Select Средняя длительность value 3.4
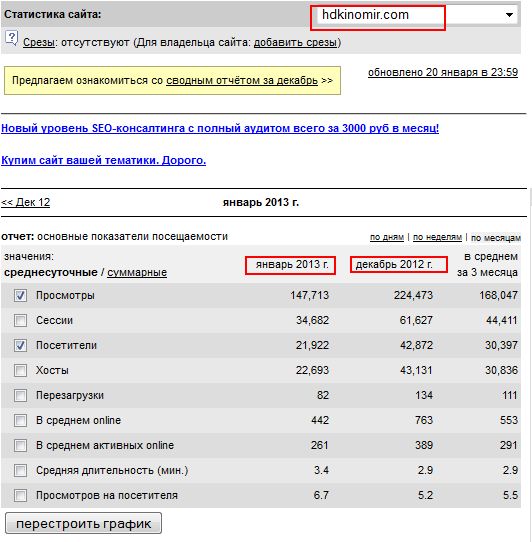This screenshot has height=542, width=532. click(x=321, y=470)
